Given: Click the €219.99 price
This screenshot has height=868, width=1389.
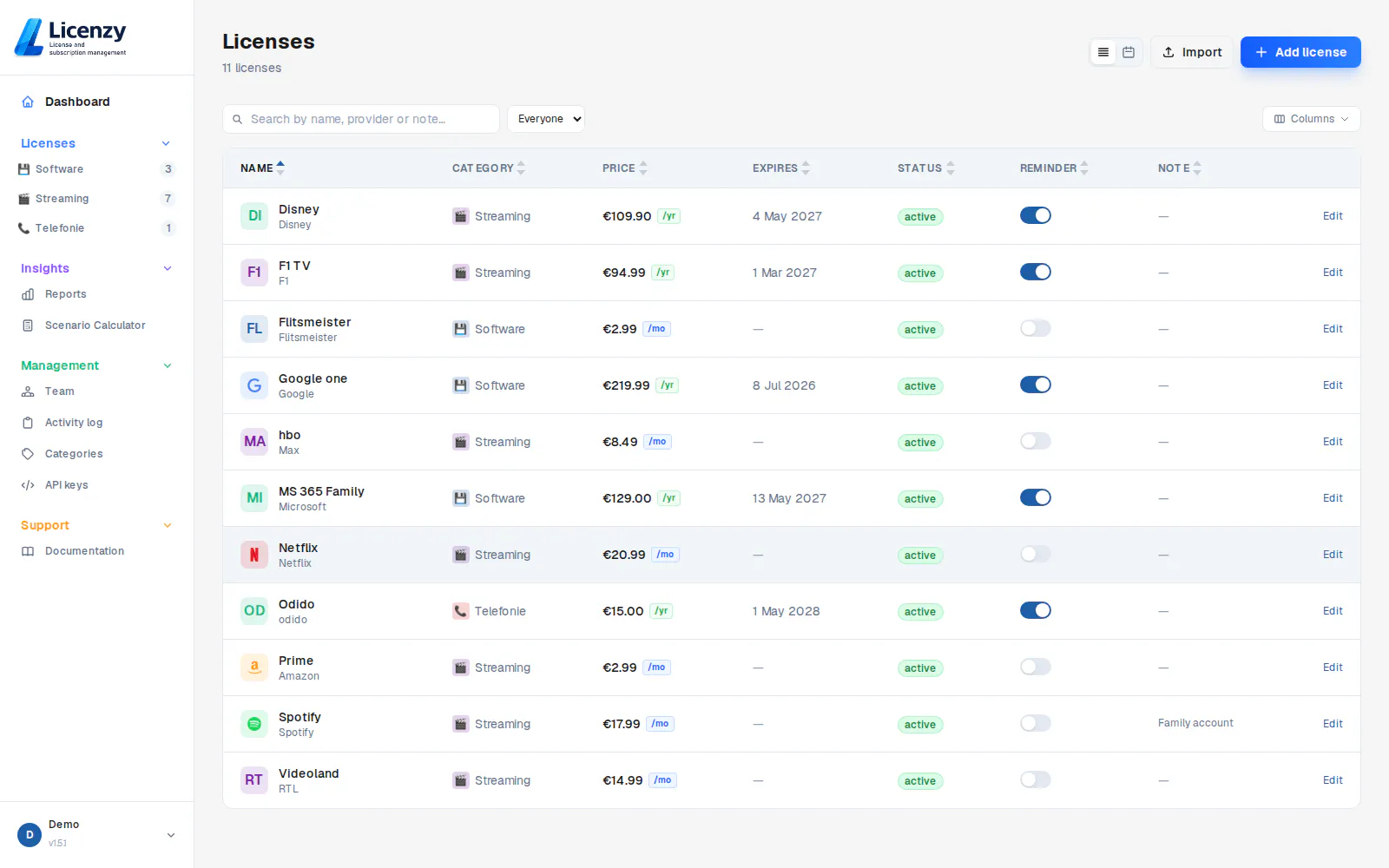Looking at the screenshot, I should [x=626, y=385].
